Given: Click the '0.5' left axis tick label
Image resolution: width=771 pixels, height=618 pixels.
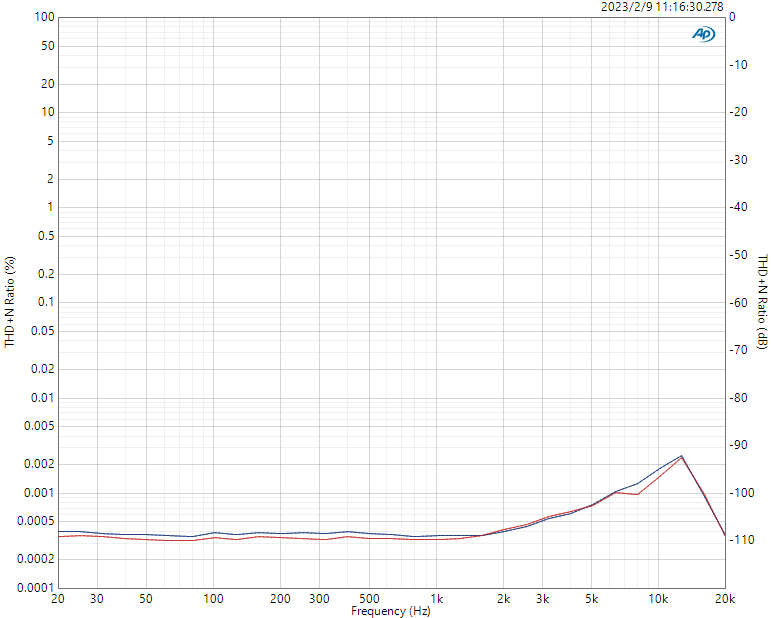Looking at the screenshot, I should tap(46, 236).
